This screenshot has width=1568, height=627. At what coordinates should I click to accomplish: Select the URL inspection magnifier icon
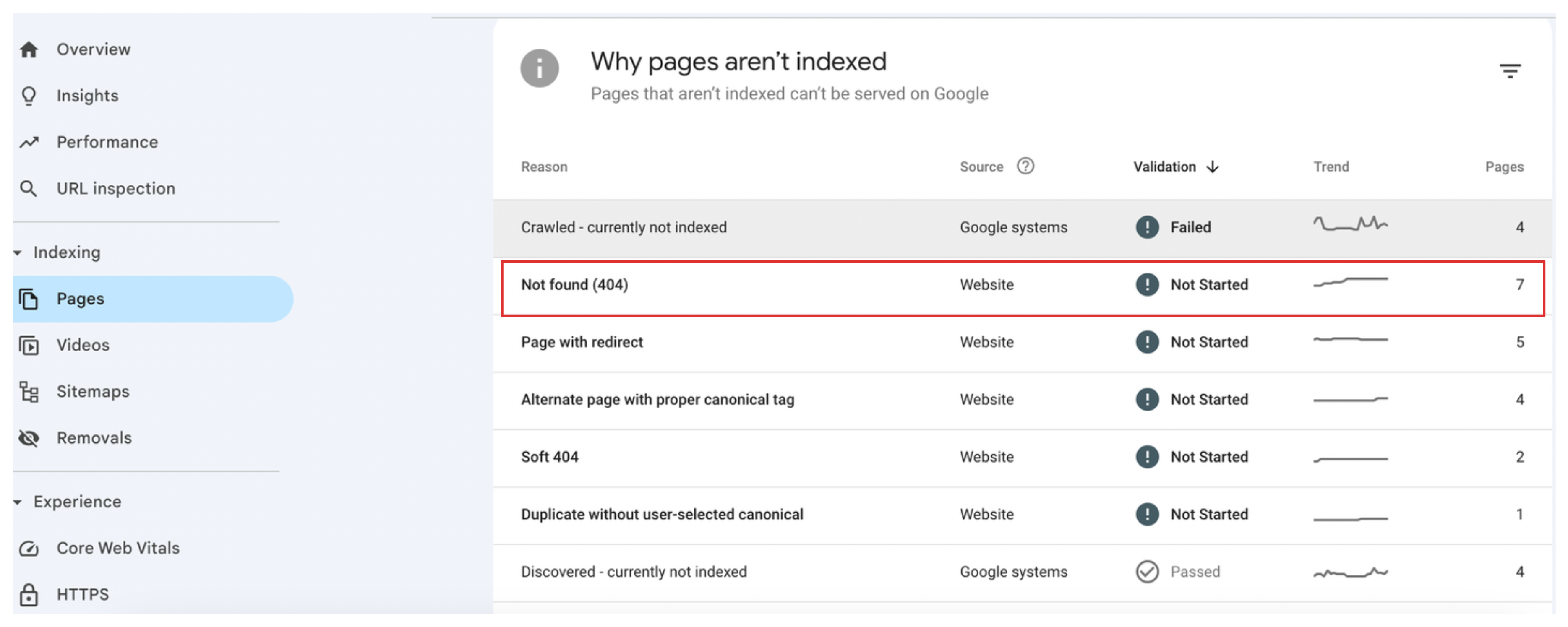coord(29,189)
